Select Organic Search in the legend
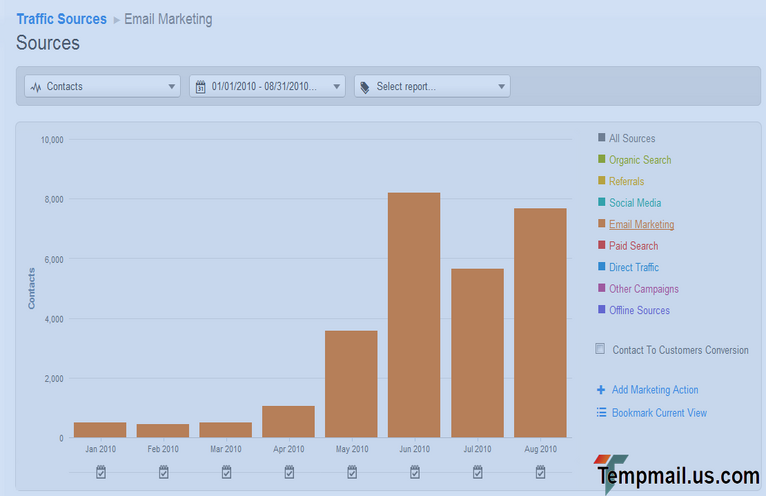The height and width of the screenshot is (496, 766). tap(640, 160)
